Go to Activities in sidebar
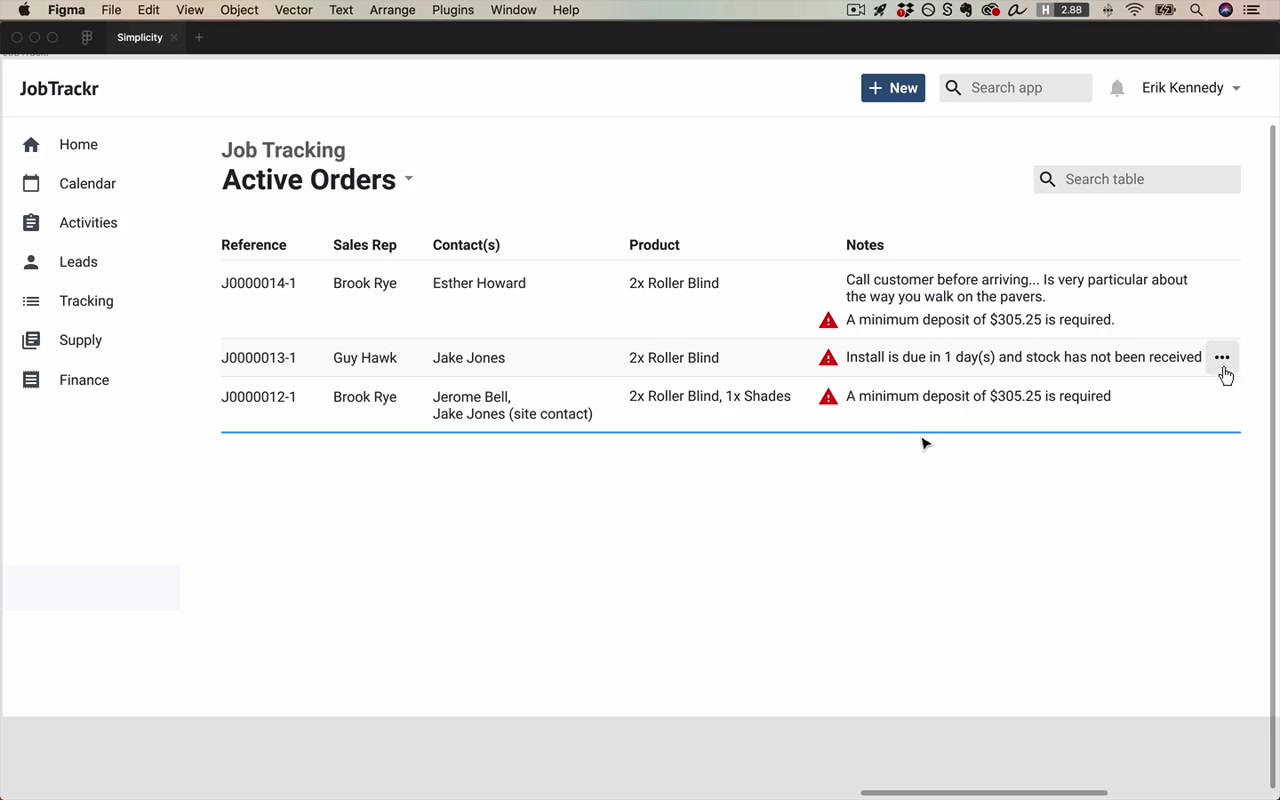 point(88,223)
